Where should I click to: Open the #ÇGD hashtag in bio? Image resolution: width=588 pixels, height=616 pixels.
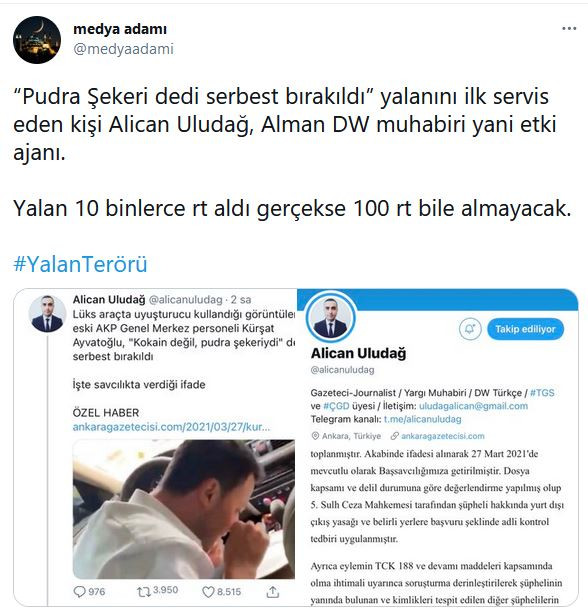336,406
